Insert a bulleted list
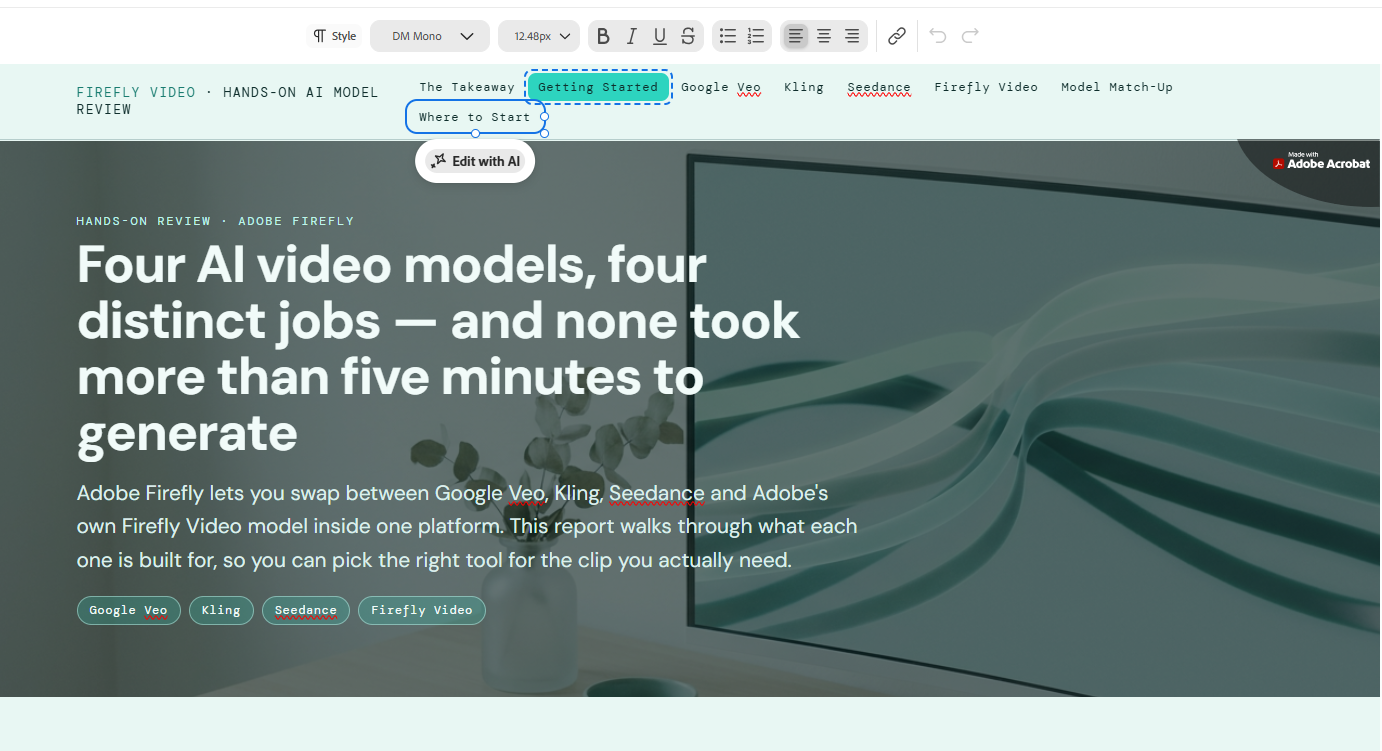 pos(728,36)
